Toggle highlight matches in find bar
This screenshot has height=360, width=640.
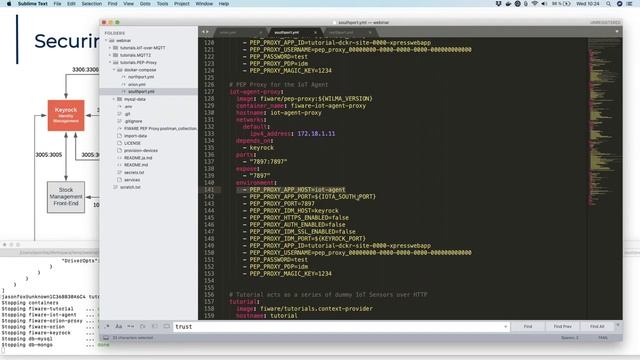[x=167, y=327]
